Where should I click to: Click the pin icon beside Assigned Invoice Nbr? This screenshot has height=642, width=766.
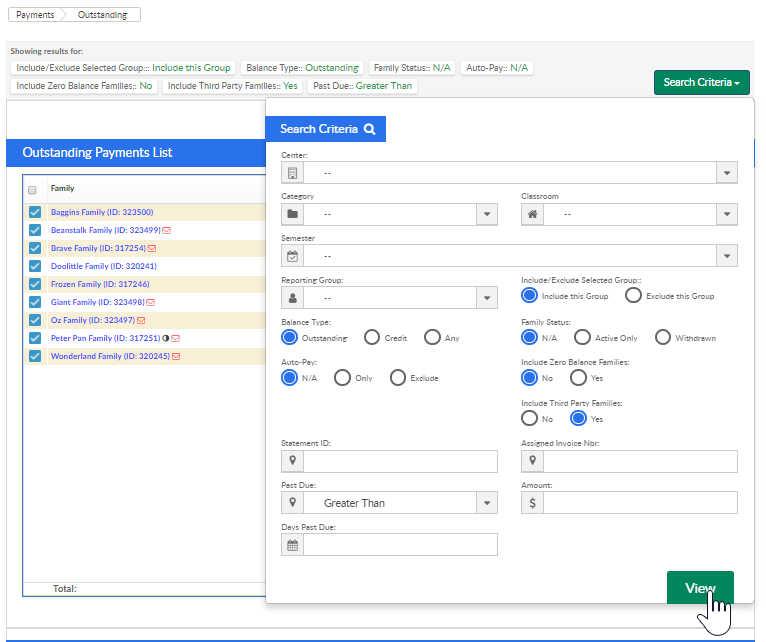tap(532, 460)
